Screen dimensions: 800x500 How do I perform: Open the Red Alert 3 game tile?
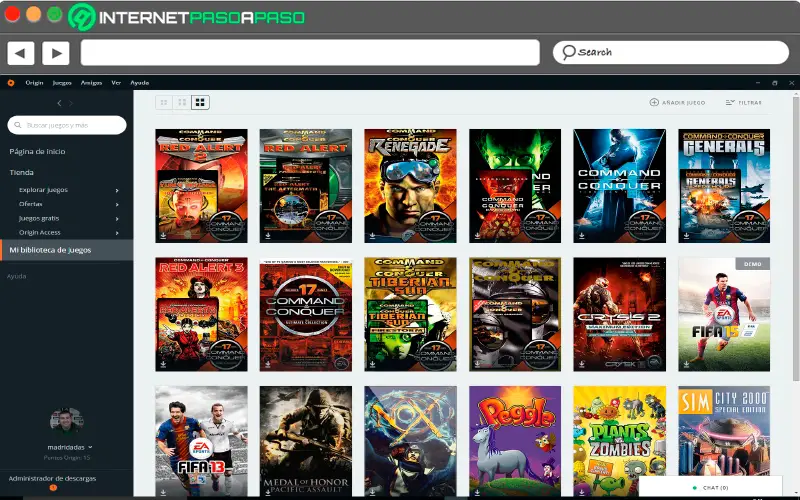click(x=202, y=314)
